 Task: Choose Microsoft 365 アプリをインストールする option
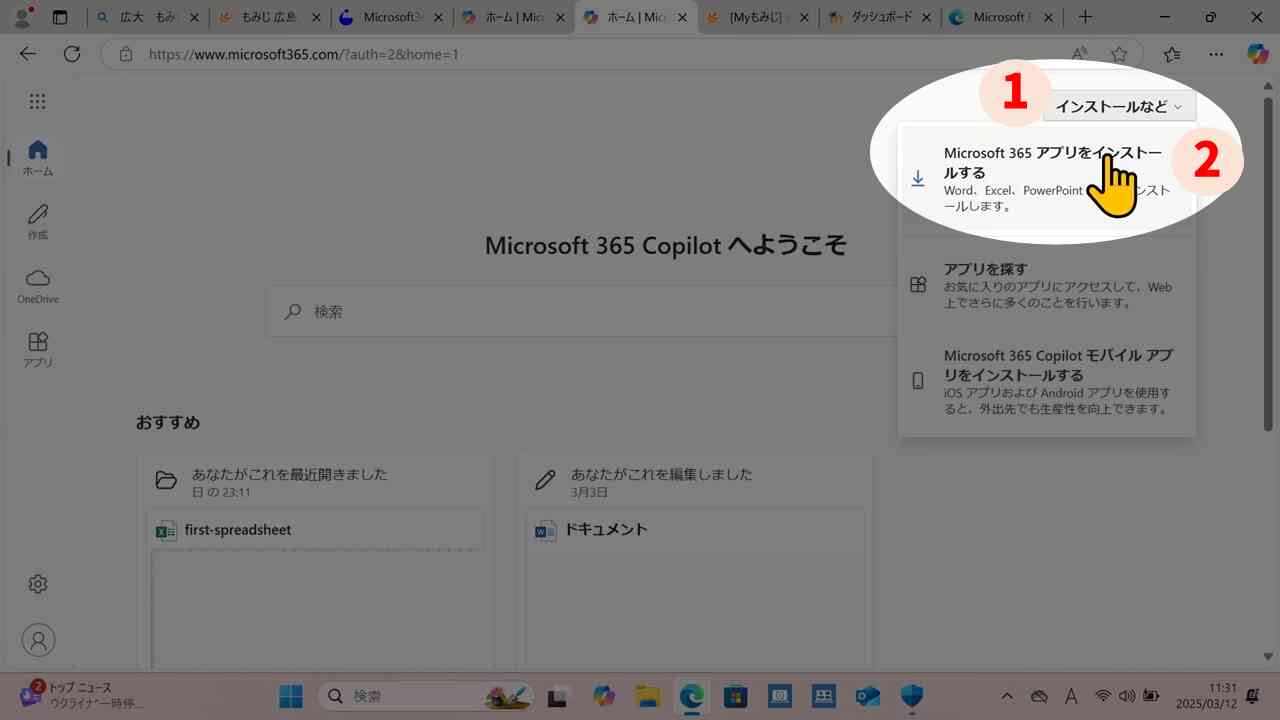[x=1047, y=180]
